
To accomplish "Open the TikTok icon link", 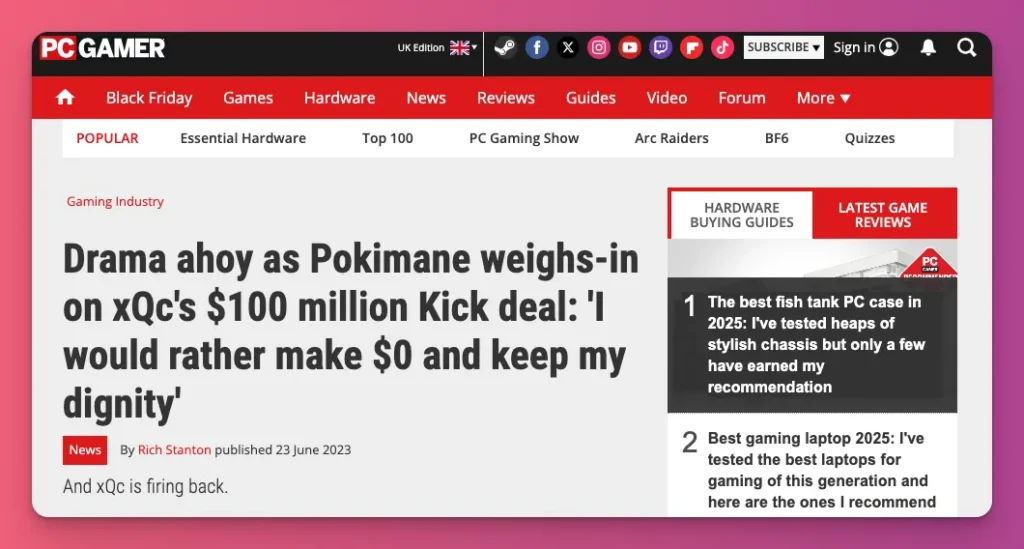I will [722, 47].
